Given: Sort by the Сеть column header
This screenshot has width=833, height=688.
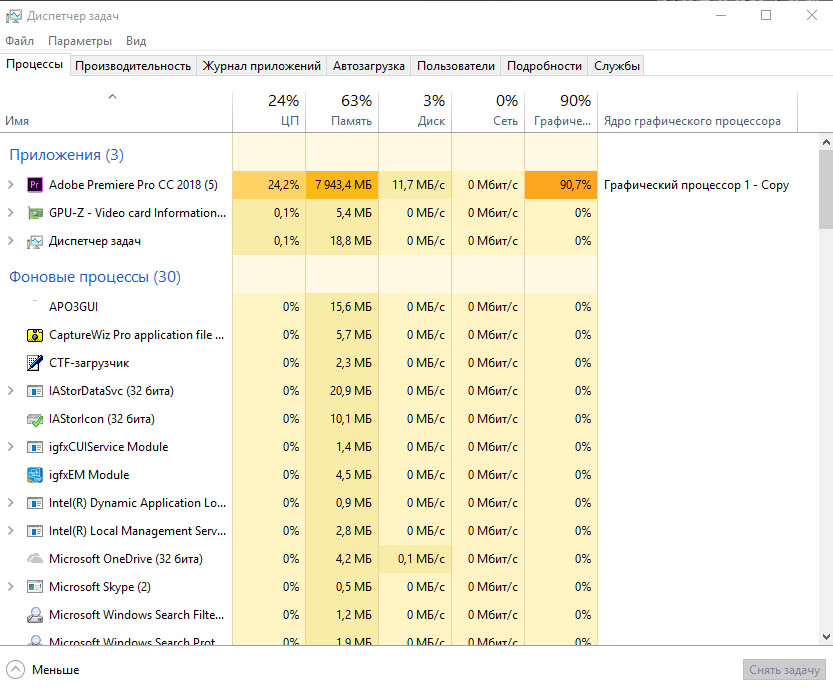Looking at the screenshot, I should (488, 111).
